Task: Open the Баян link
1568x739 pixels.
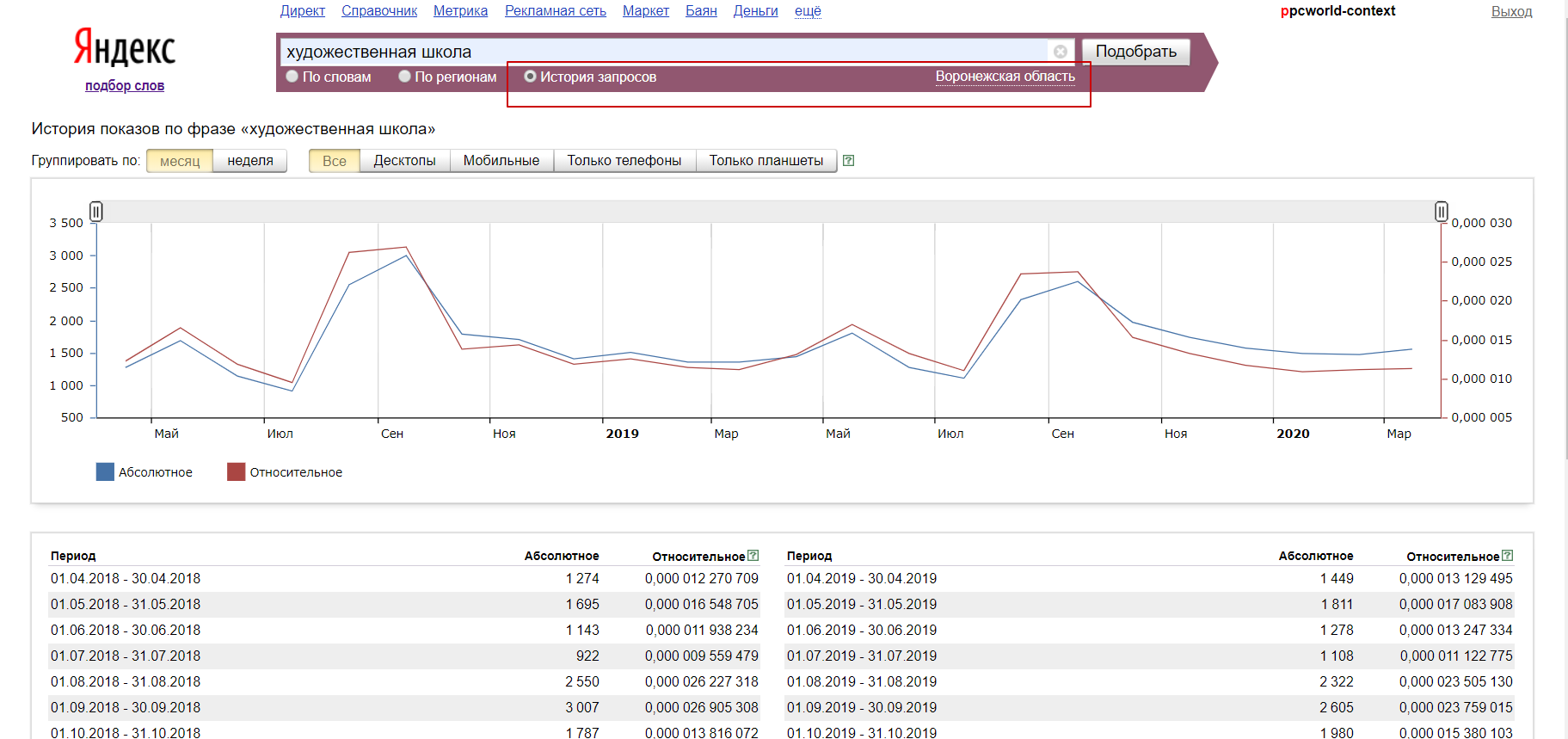Action: pyautogui.click(x=701, y=11)
